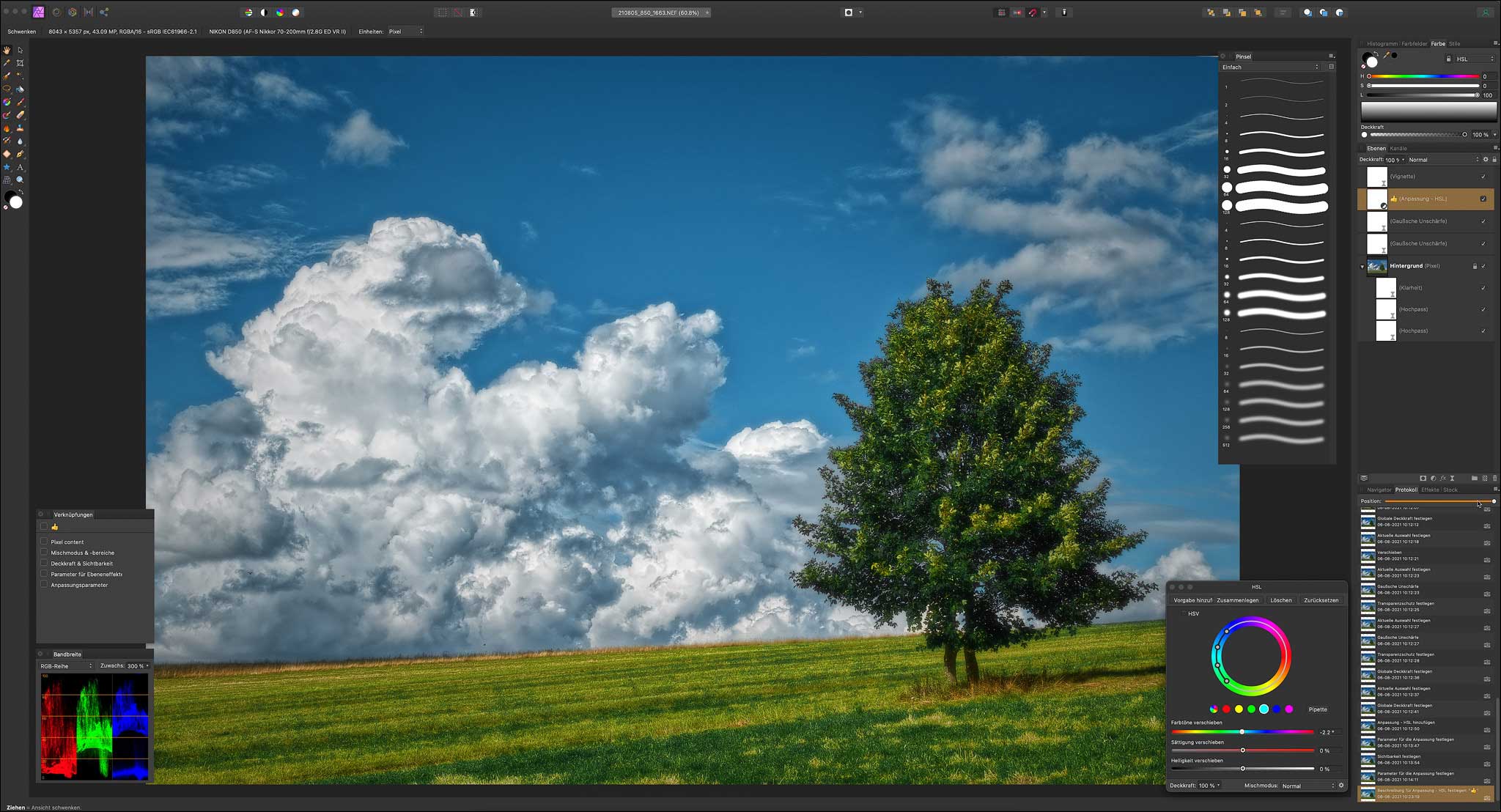Click the Sättigung verschieben slider
The image size is (1501, 812).
(x=1242, y=750)
